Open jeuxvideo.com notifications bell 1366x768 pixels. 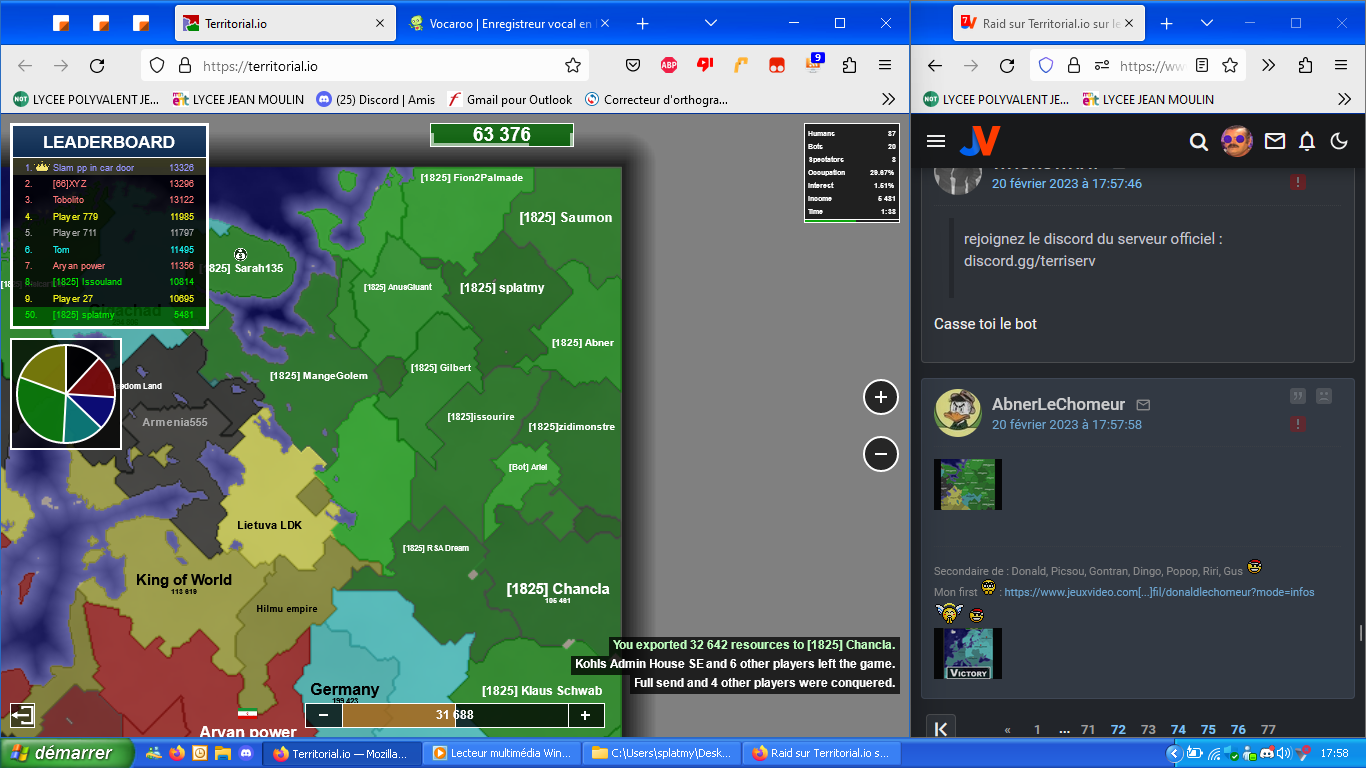pyautogui.click(x=1306, y=142)
